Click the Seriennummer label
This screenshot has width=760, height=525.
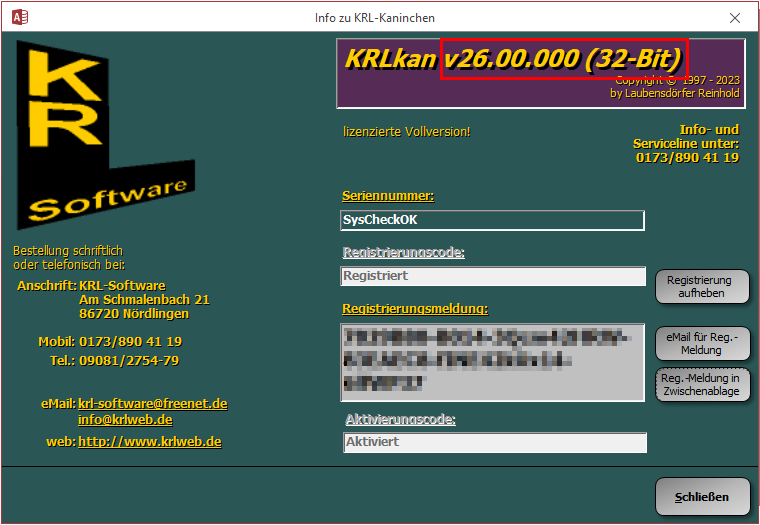(x=388, y=196)
